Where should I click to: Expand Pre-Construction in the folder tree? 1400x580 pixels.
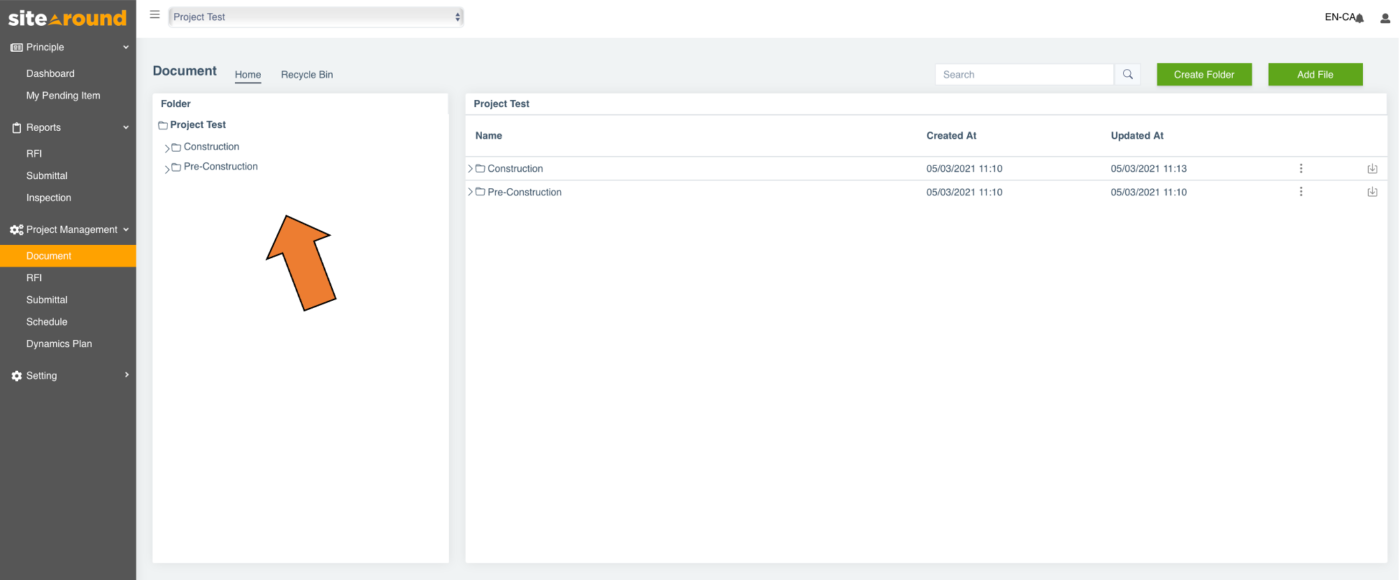[167, 166]
